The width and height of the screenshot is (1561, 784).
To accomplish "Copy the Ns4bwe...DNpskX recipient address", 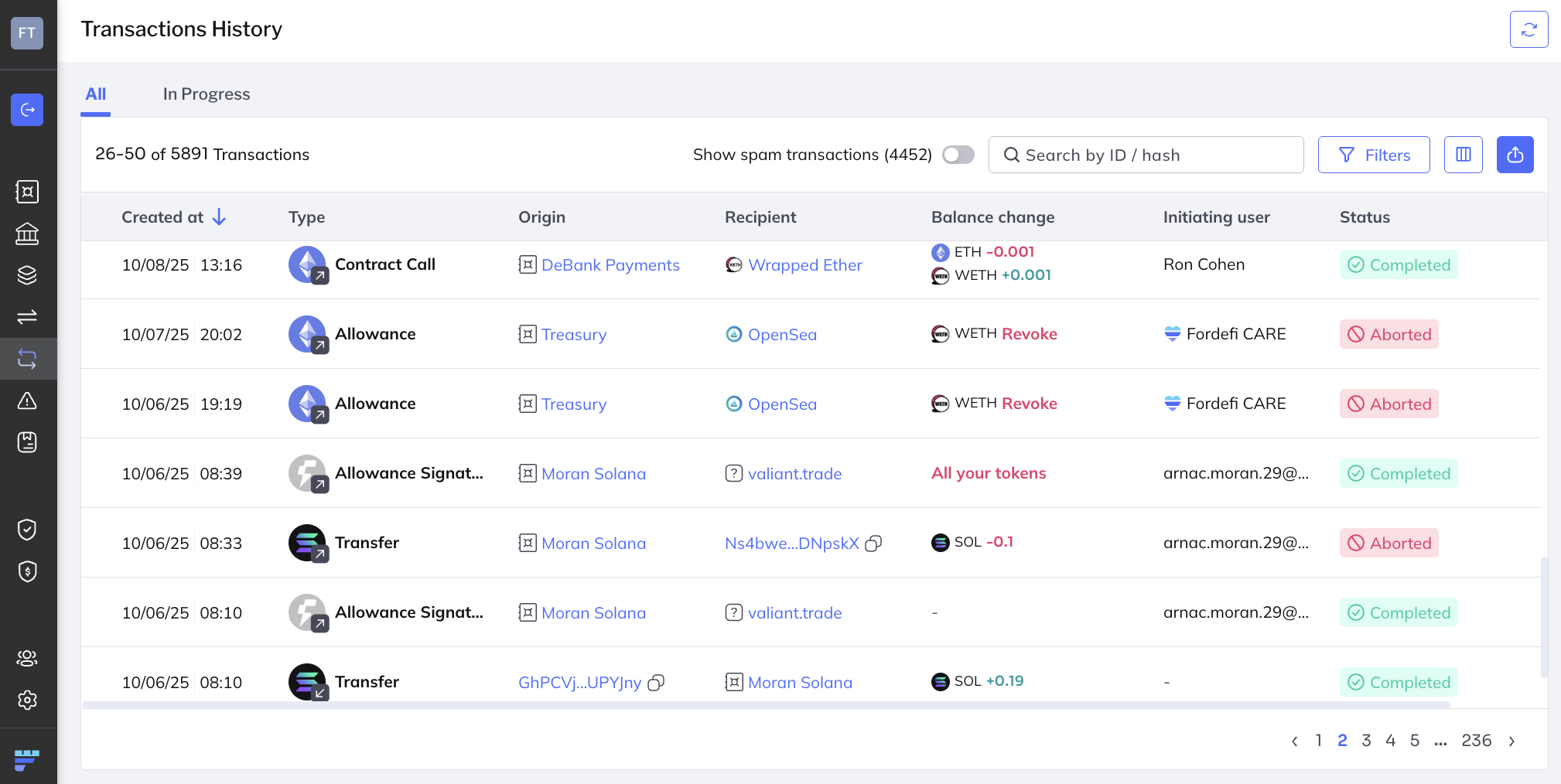I will click(873, 544).
